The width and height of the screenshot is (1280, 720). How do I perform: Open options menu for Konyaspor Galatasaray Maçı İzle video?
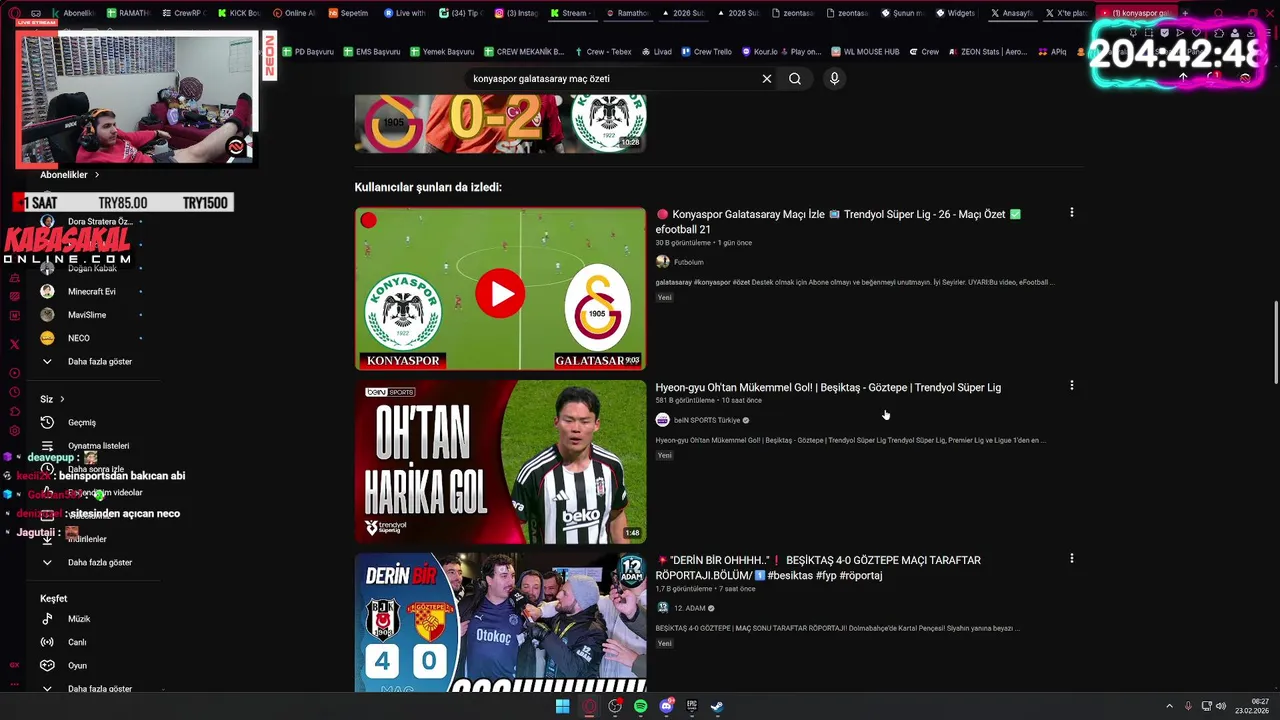(1071, 213)
